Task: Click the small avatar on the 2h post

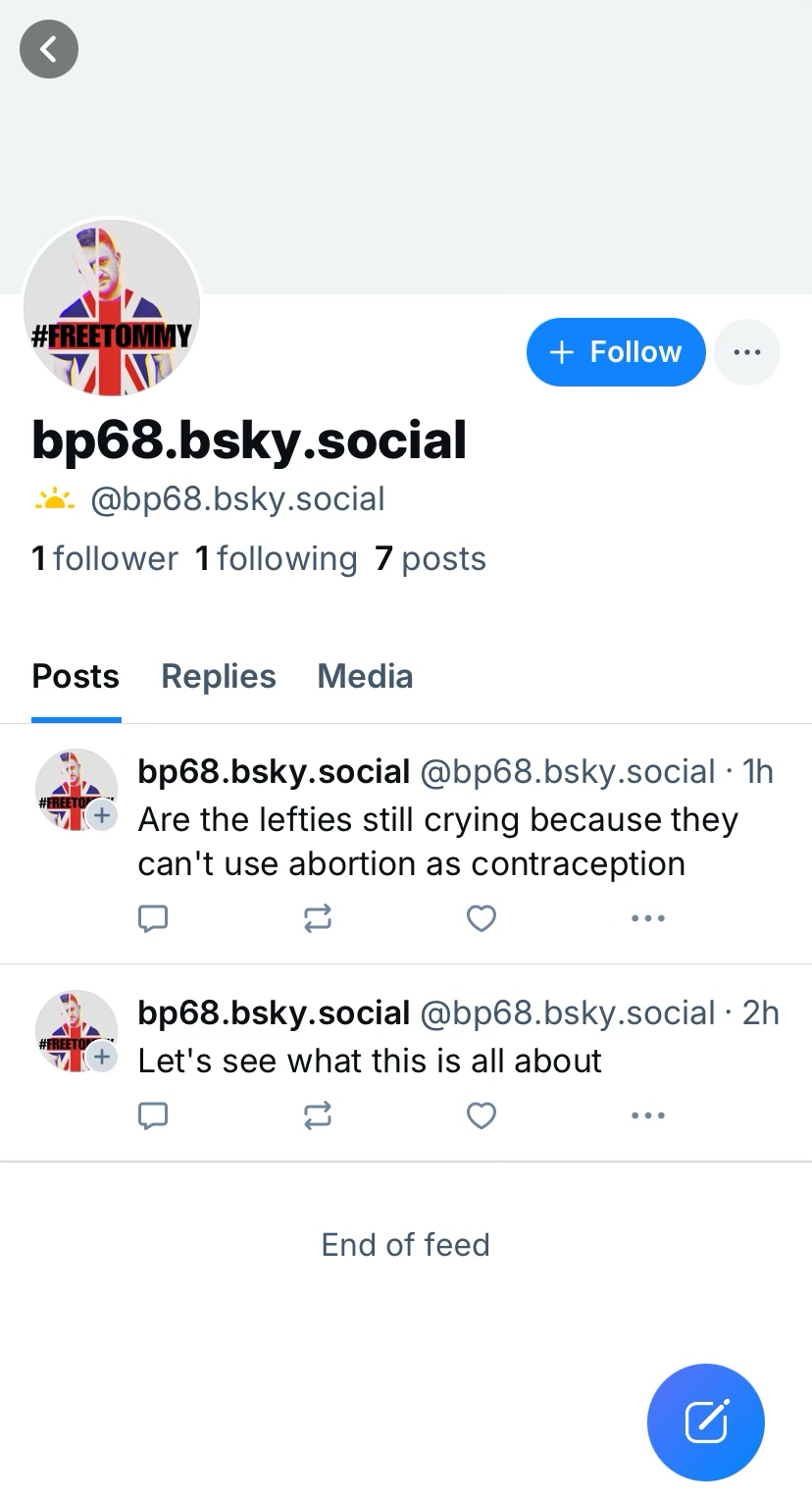Action: 75,1030
